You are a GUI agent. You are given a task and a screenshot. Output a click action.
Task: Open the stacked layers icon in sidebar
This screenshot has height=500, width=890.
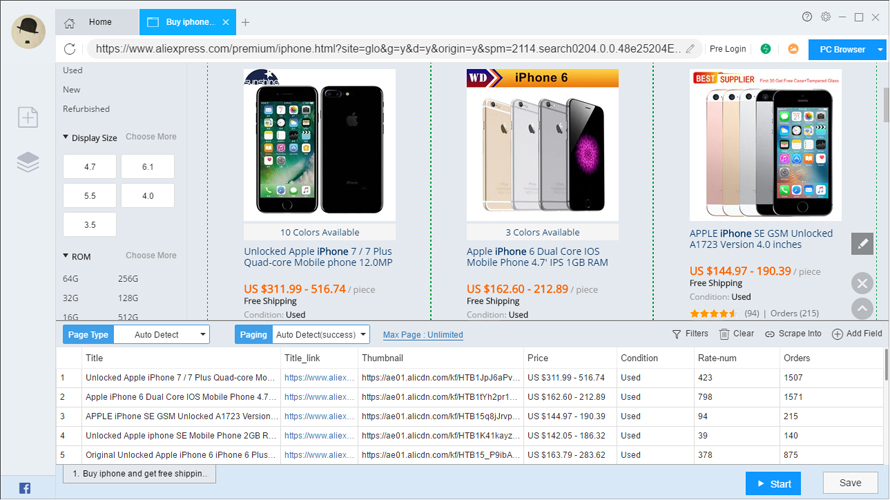(28, 162)
